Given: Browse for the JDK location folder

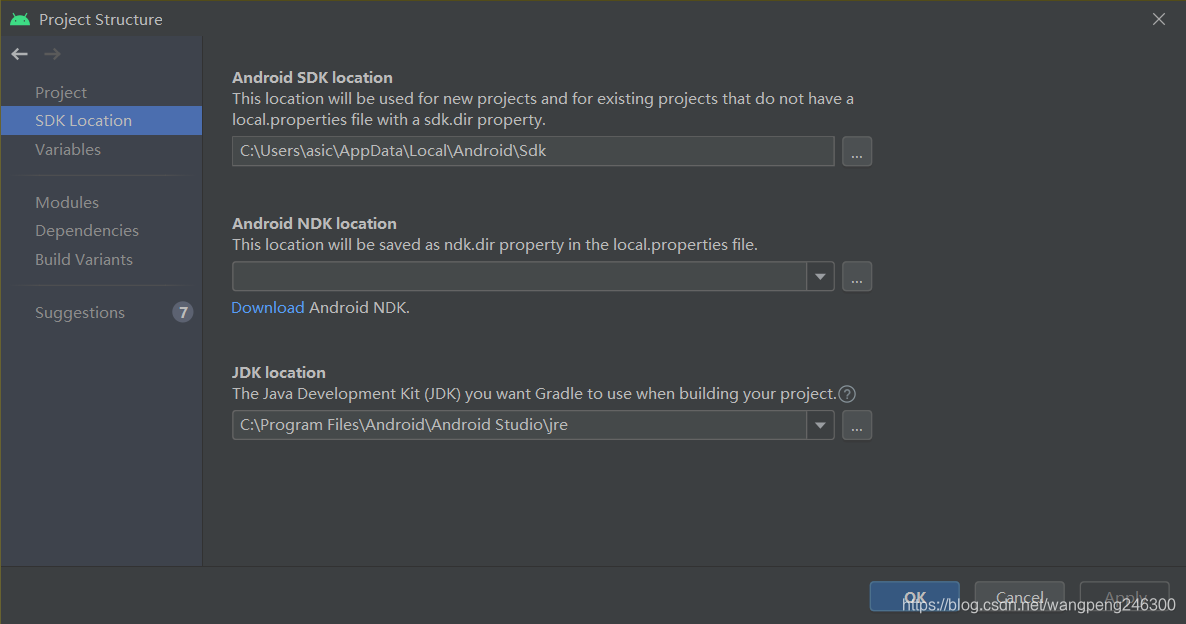Looking at the screenshot, I should tap(857, 425).
